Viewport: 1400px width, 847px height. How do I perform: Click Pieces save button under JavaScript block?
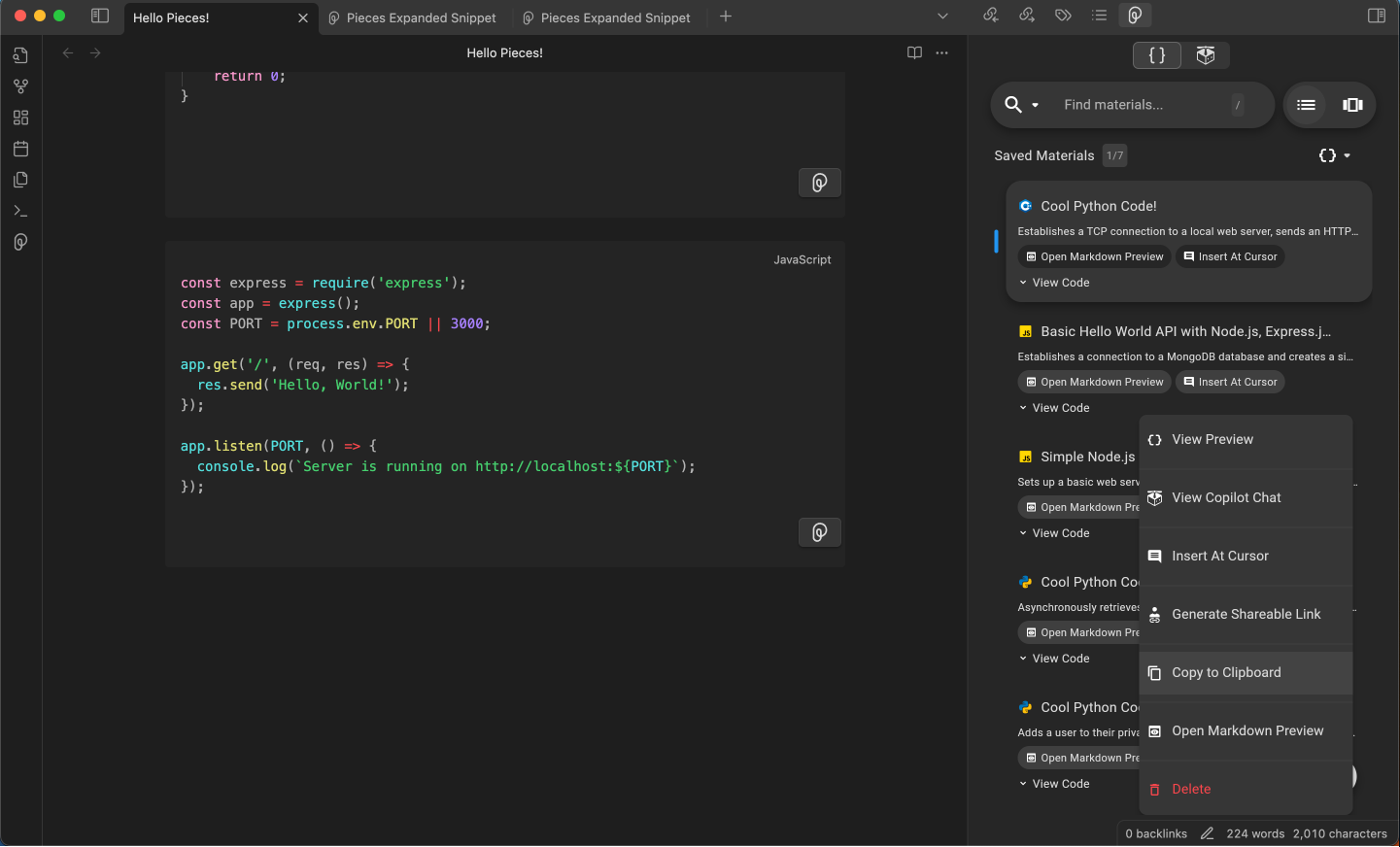[x=819, y=532]
